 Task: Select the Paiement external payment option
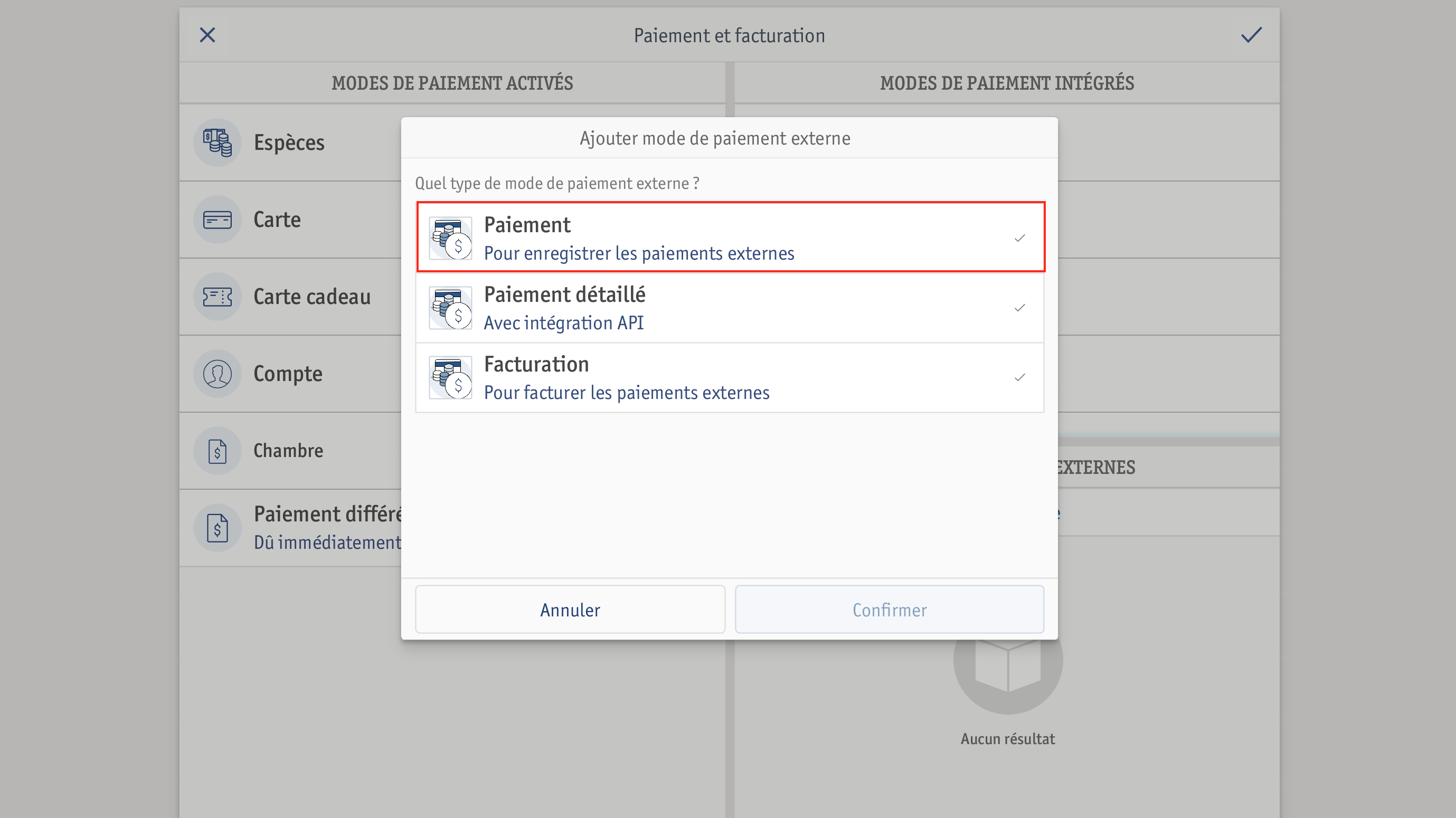coord(730,237)
